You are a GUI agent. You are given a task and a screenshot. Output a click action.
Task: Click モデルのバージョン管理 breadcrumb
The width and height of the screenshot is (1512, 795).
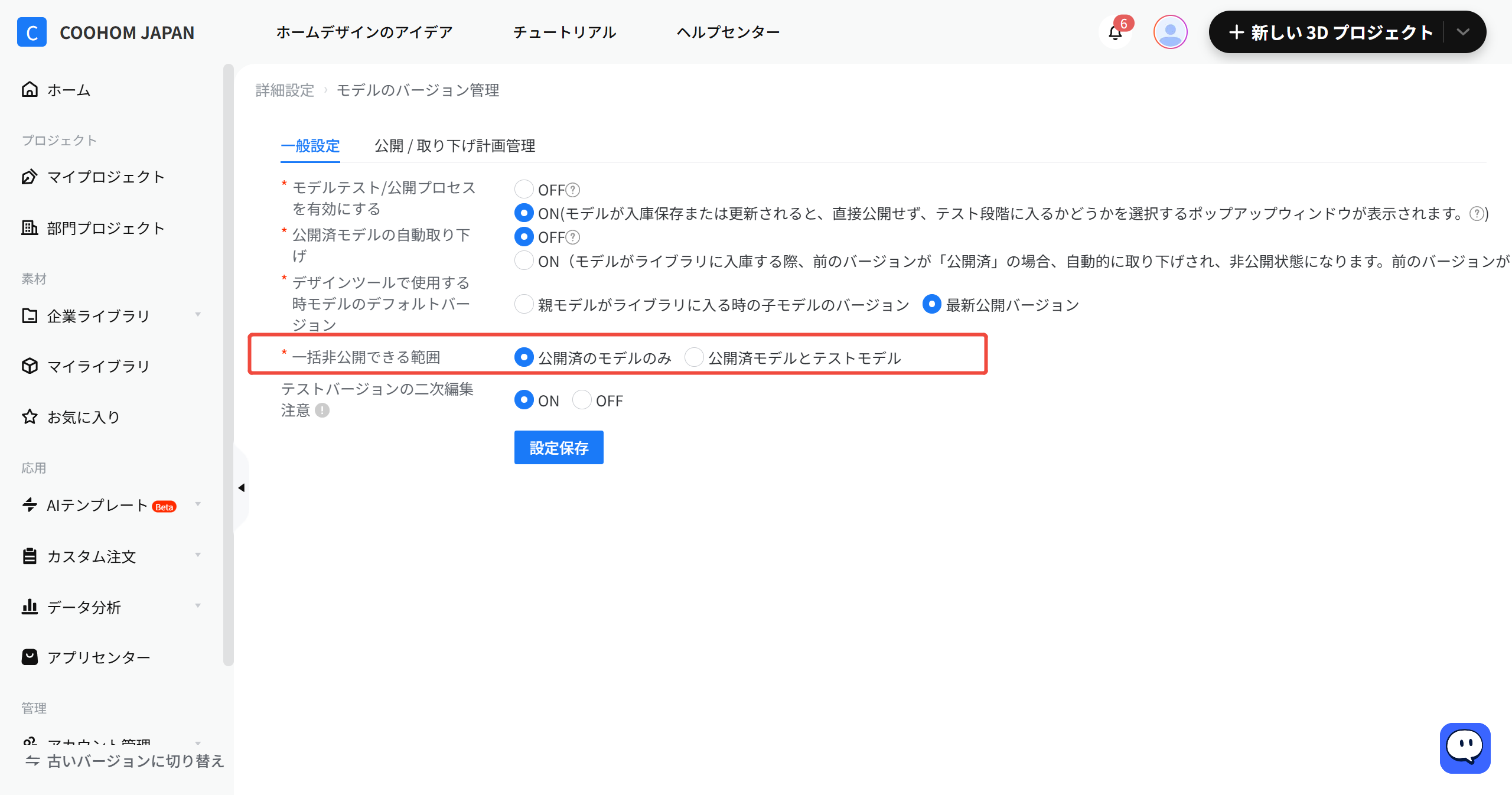tap(418, 90)
